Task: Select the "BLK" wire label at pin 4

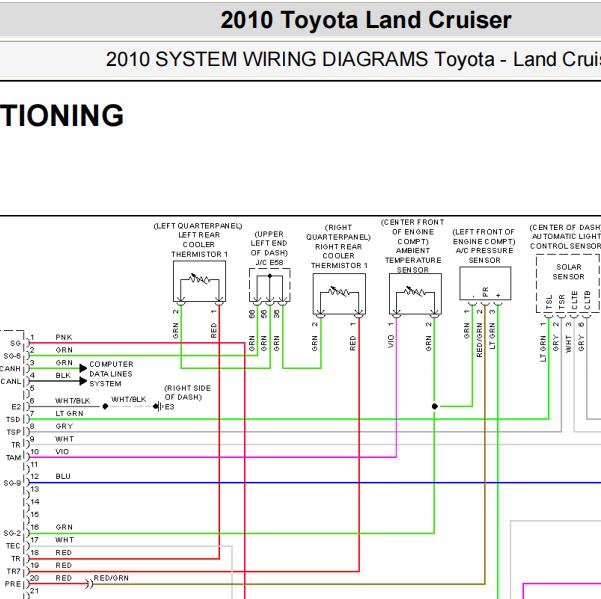Action: pos(63,375)
